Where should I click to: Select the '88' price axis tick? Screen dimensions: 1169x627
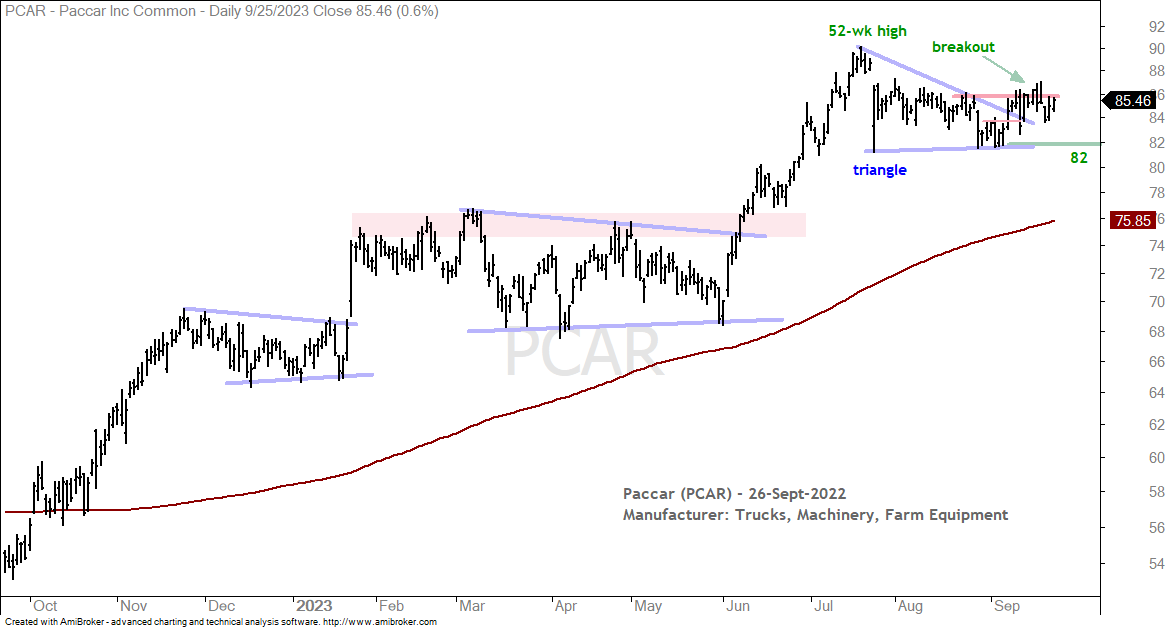click(x=1157, y=71)
